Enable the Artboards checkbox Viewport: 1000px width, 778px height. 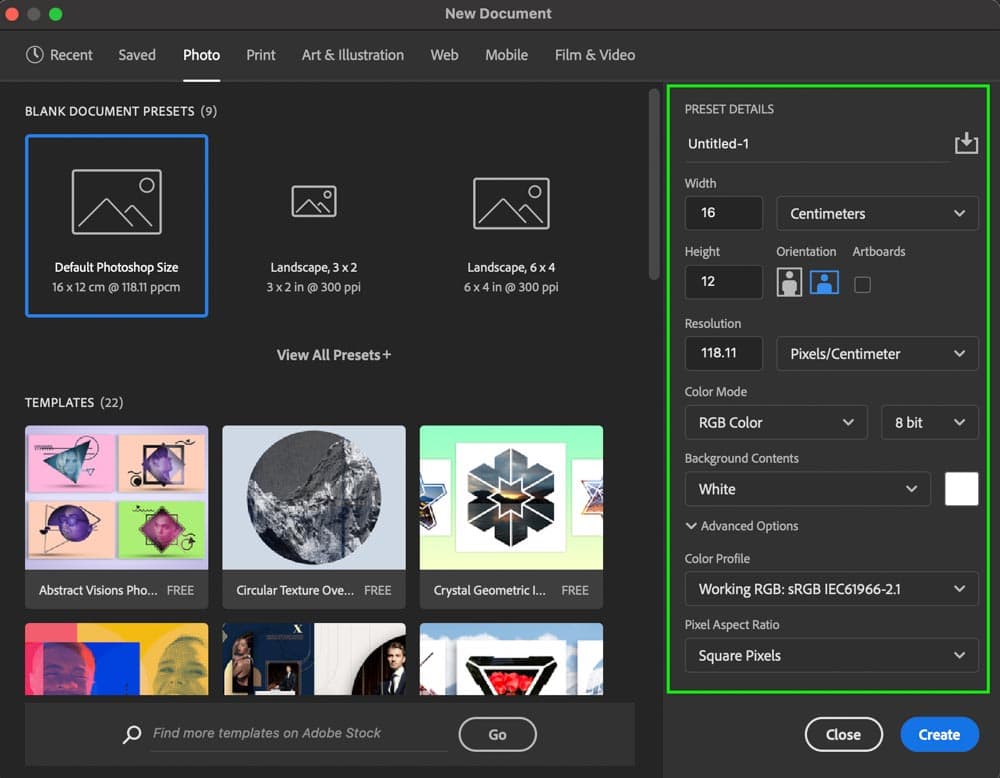click(x=862, y=284)
